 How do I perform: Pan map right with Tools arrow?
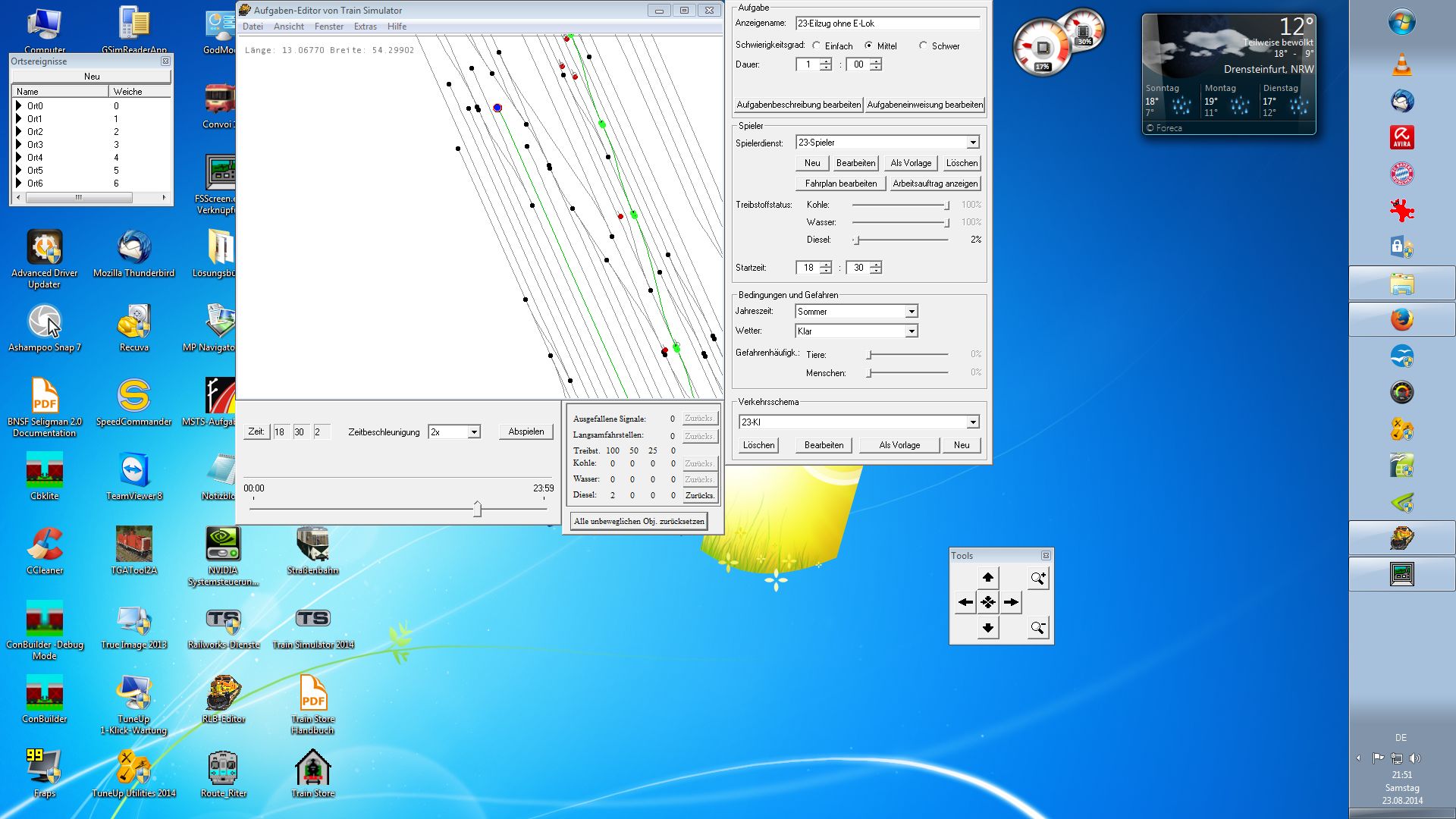[x=1012, y=603]
